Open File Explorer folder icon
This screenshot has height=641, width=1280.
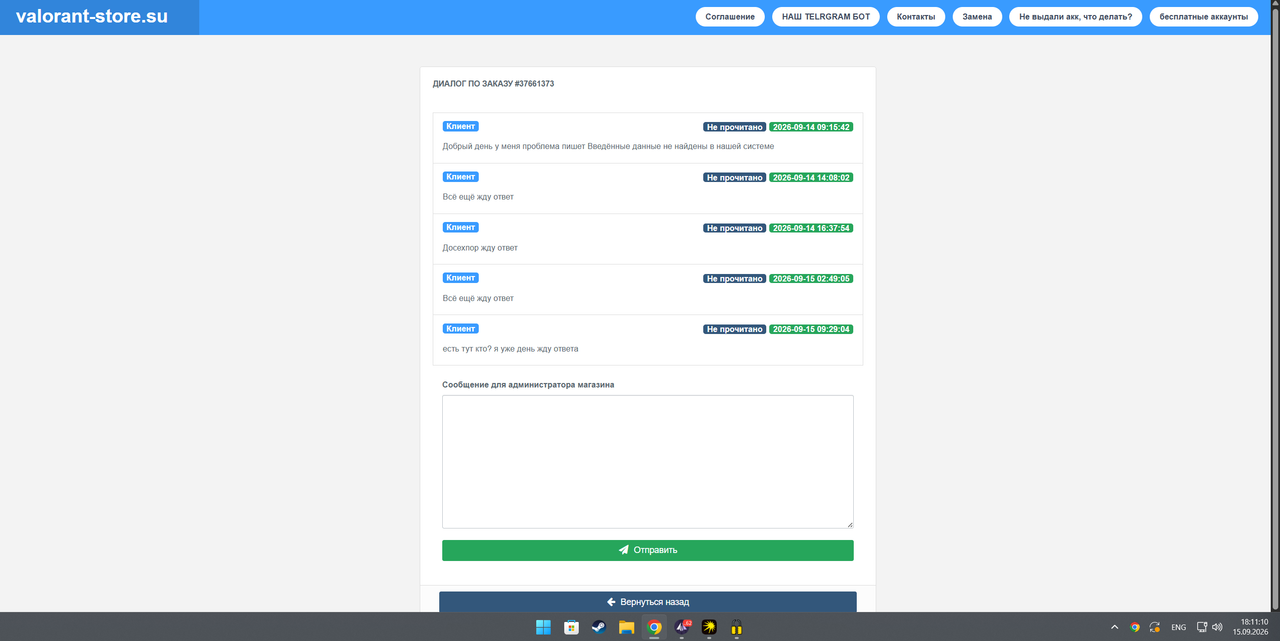coord(627,628)
